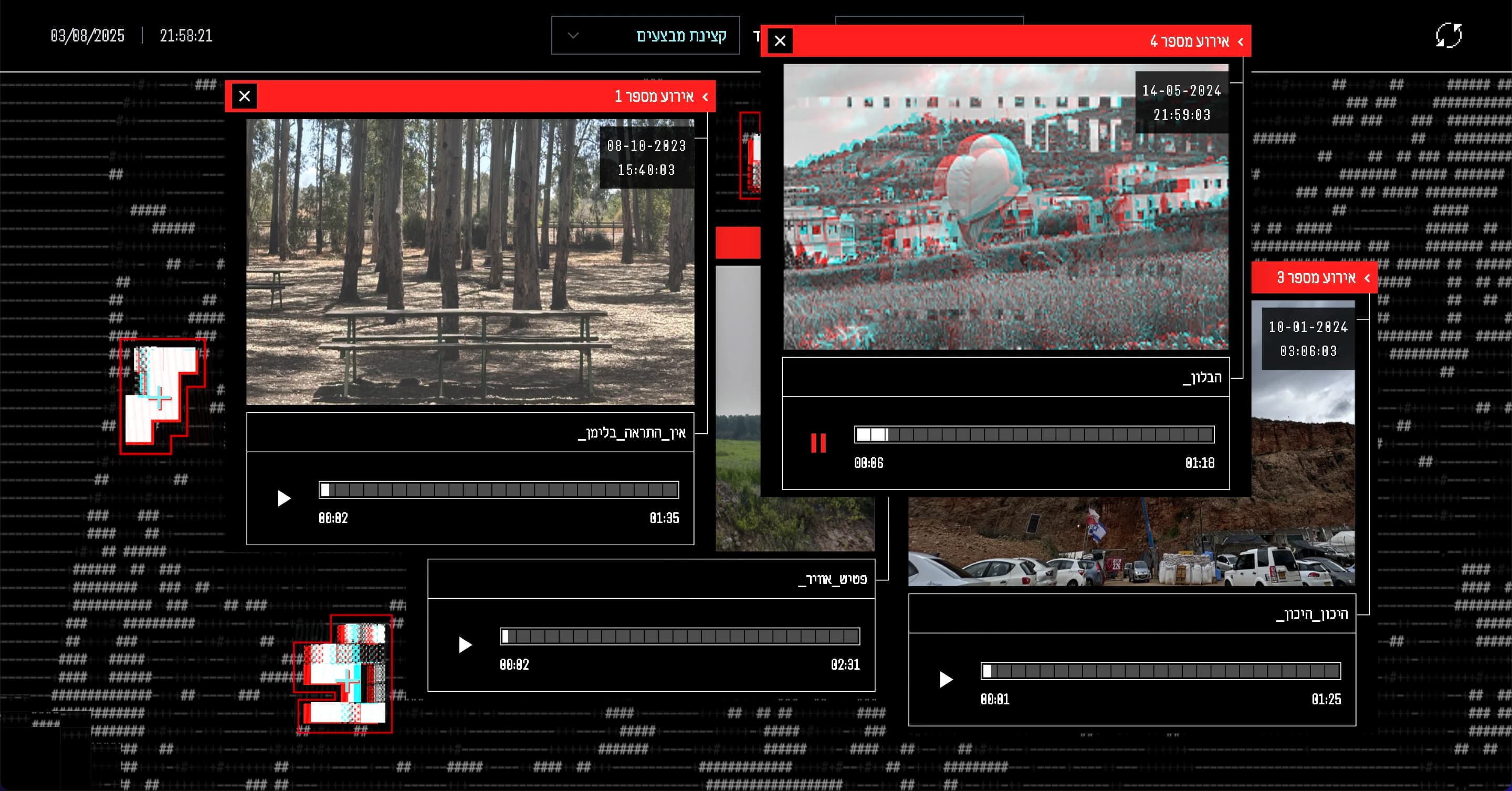The height and width of the screenshot is (791, 1512).
Task: Click the balloon video frame
Action: (x=1005, y=207)
